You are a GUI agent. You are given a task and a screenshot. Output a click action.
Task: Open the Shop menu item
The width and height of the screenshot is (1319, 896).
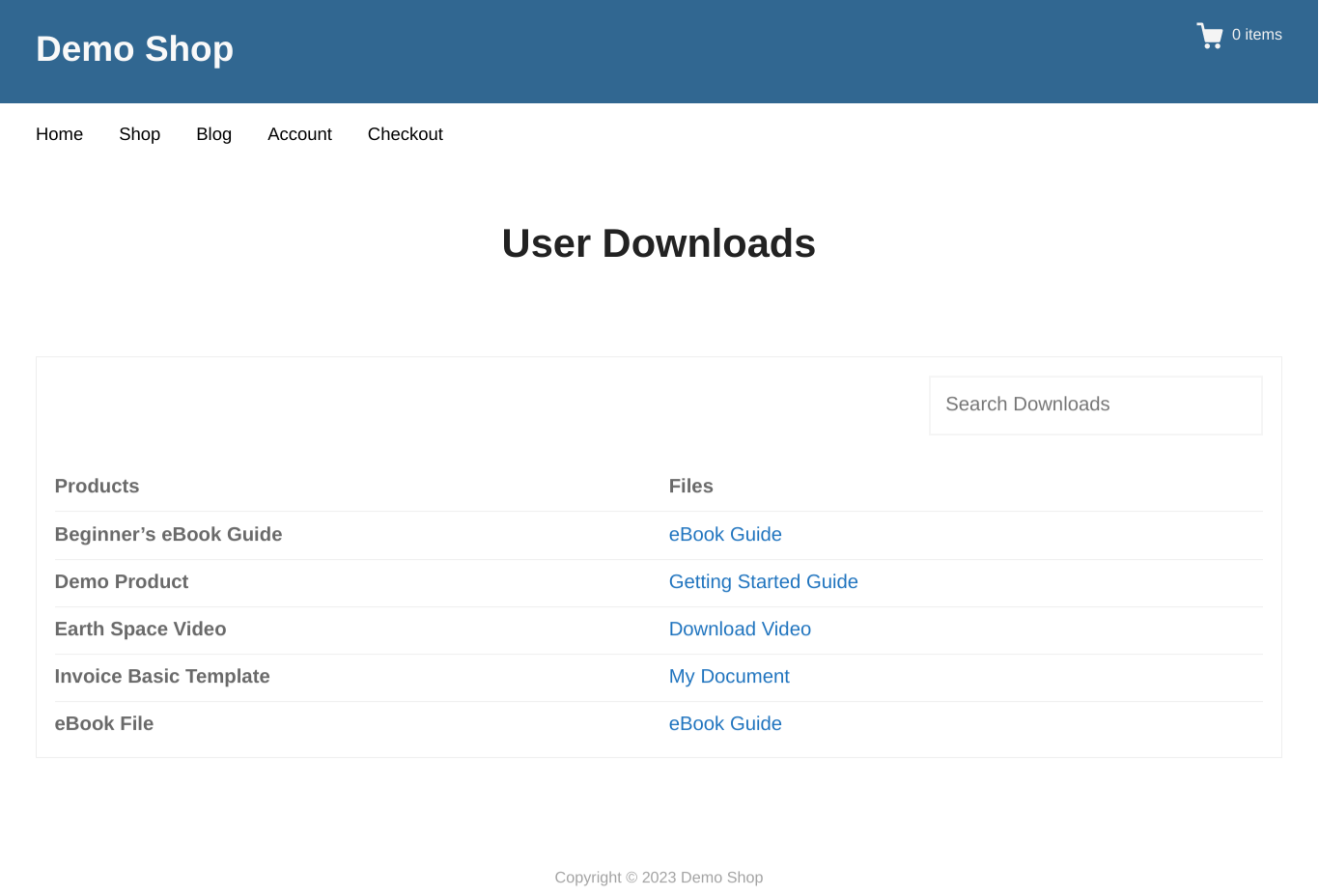(x=139, y=134)
